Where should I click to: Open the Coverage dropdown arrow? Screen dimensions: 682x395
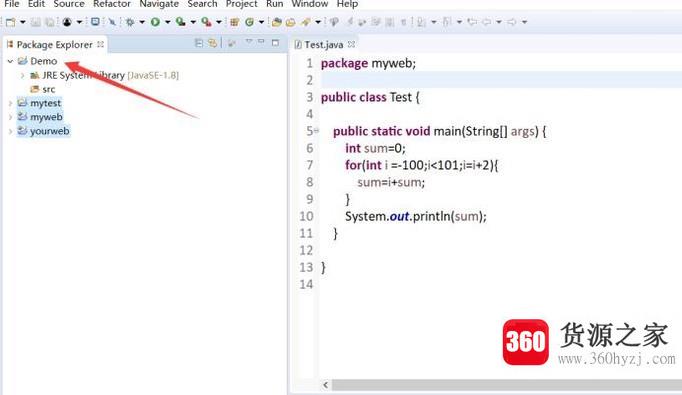pos(193,22)
